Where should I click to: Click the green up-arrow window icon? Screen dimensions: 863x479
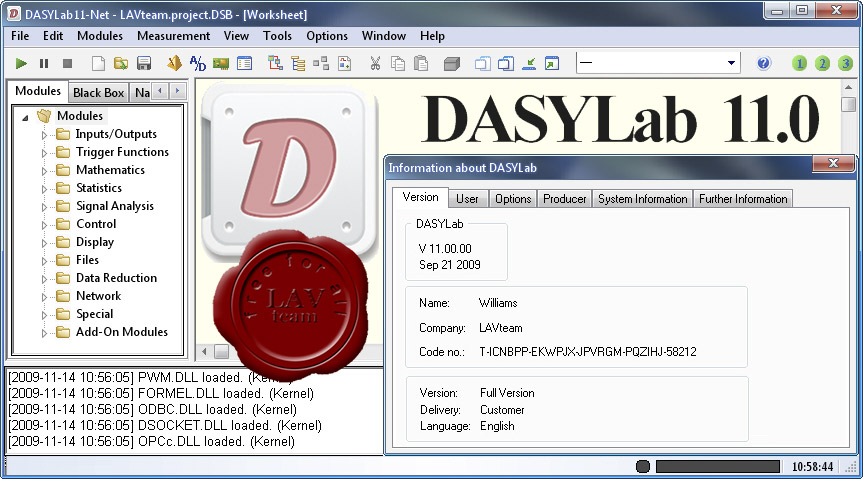click(552, 64)
